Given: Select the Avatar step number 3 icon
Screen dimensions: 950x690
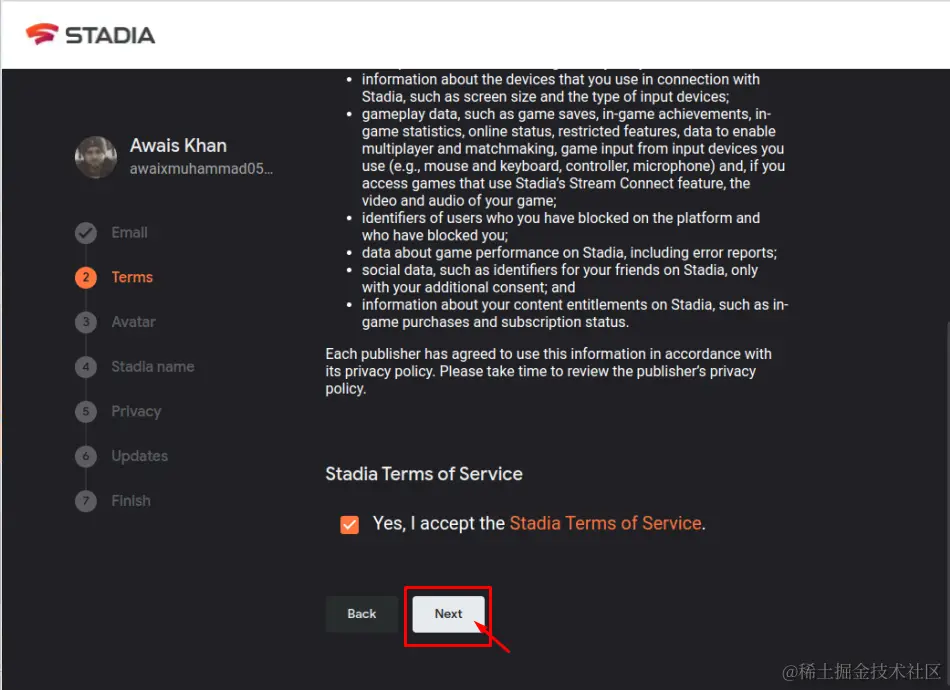Looking at the screenshot, I should tap(85, 322).
